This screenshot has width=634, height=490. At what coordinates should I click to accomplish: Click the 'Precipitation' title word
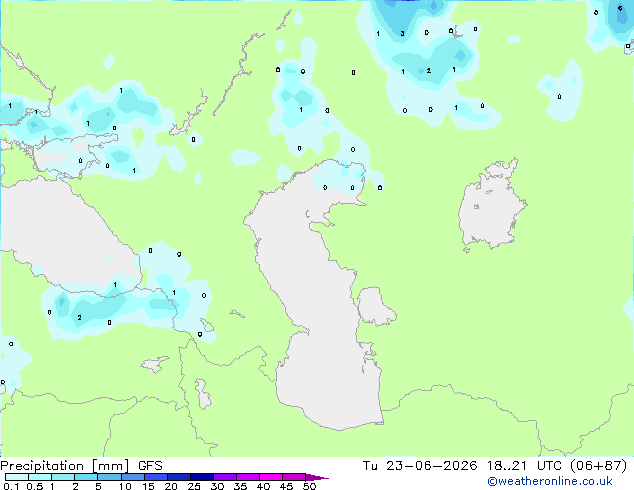[x=42, y=466]
